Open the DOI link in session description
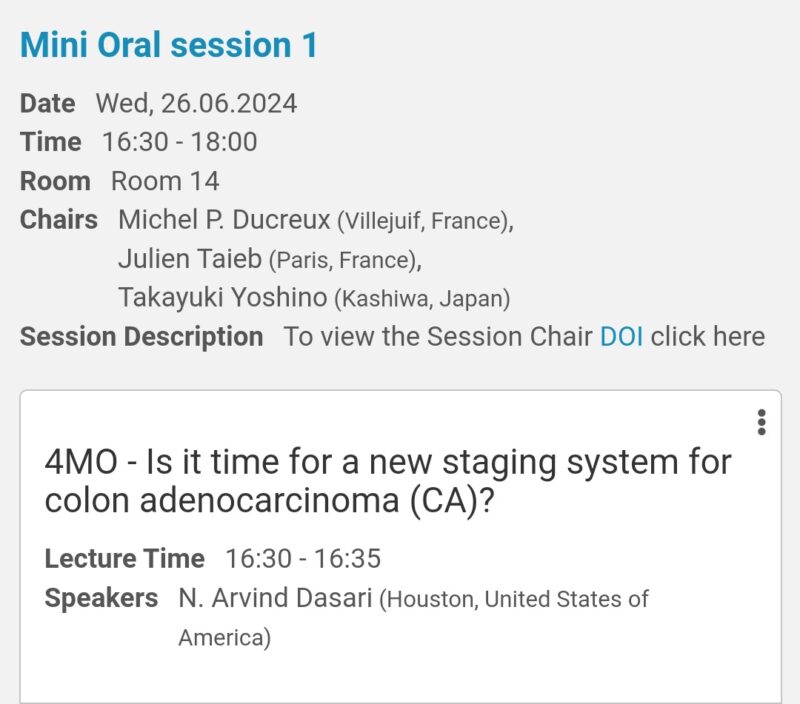Viewport: 800px width, 704px height. [621, 337]
